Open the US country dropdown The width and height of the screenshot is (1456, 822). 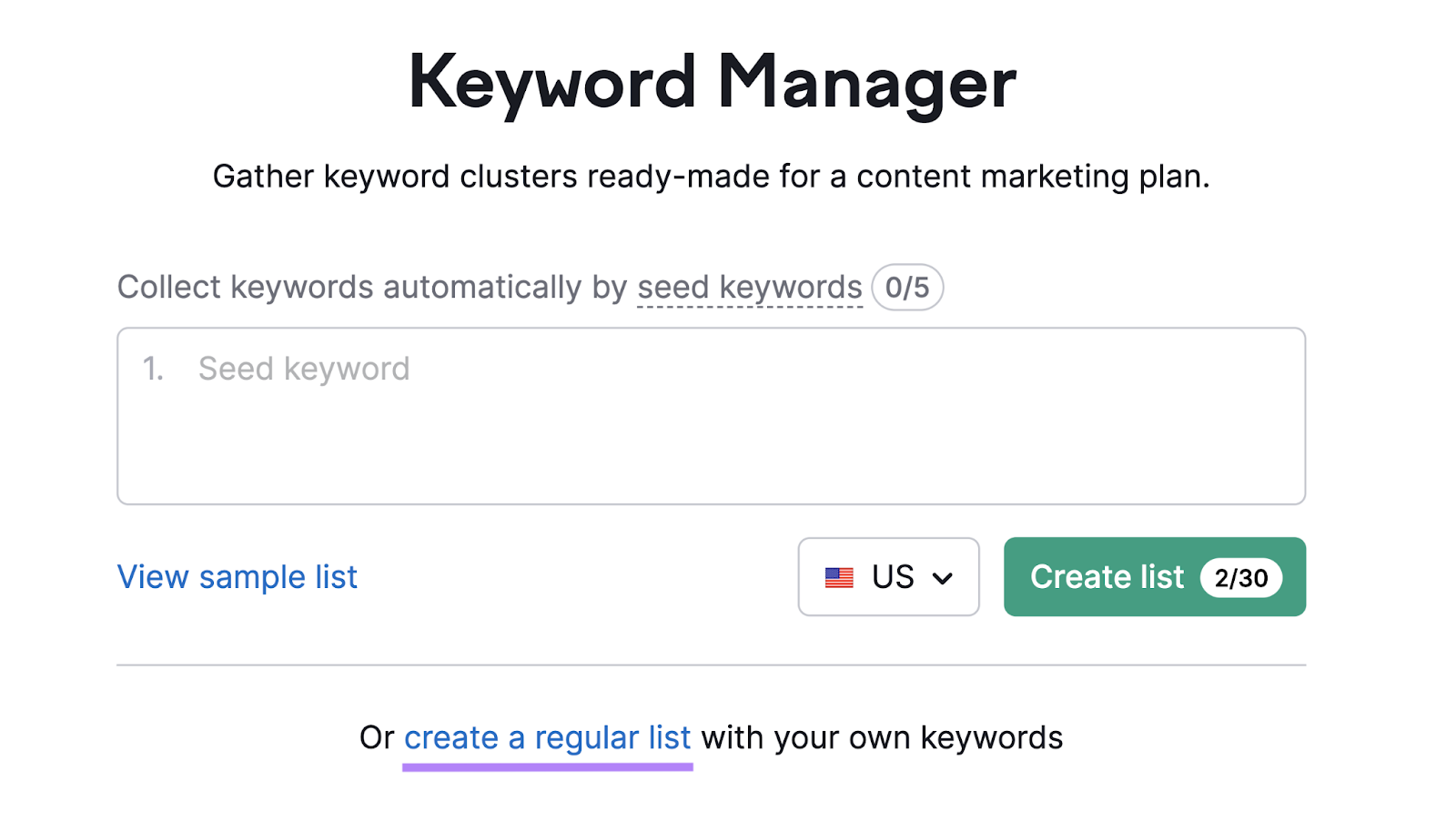point(888,576)
